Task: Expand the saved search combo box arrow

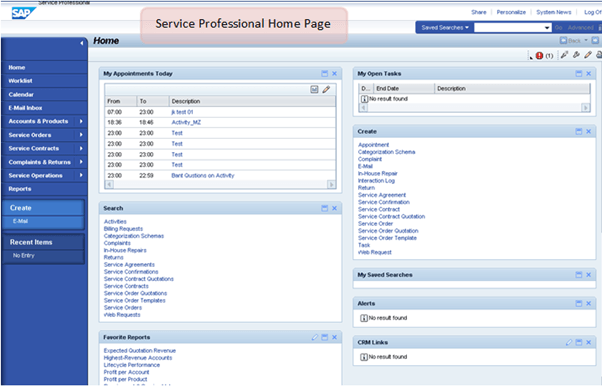Action: [547, 28]
